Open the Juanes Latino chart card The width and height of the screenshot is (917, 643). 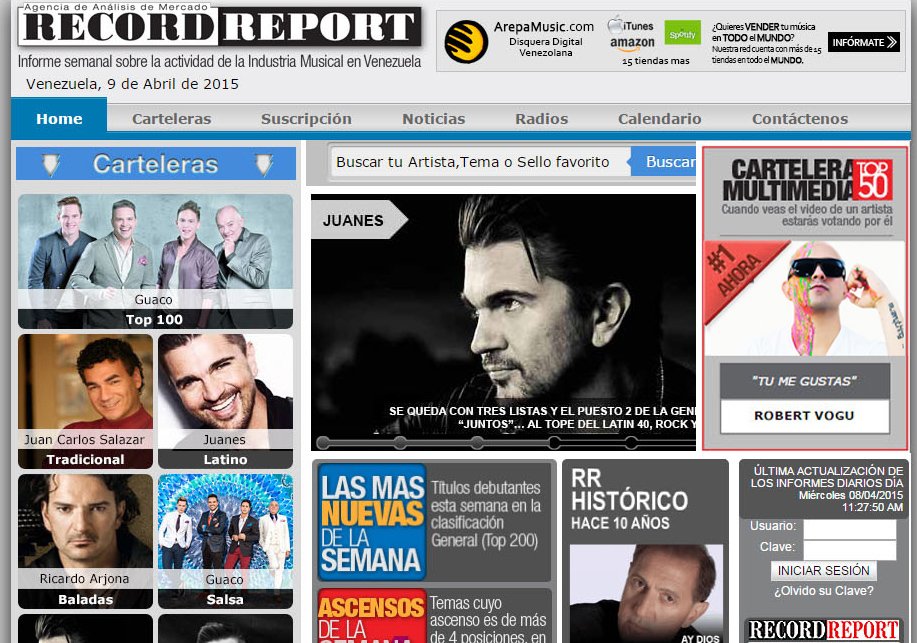(225, 401)
